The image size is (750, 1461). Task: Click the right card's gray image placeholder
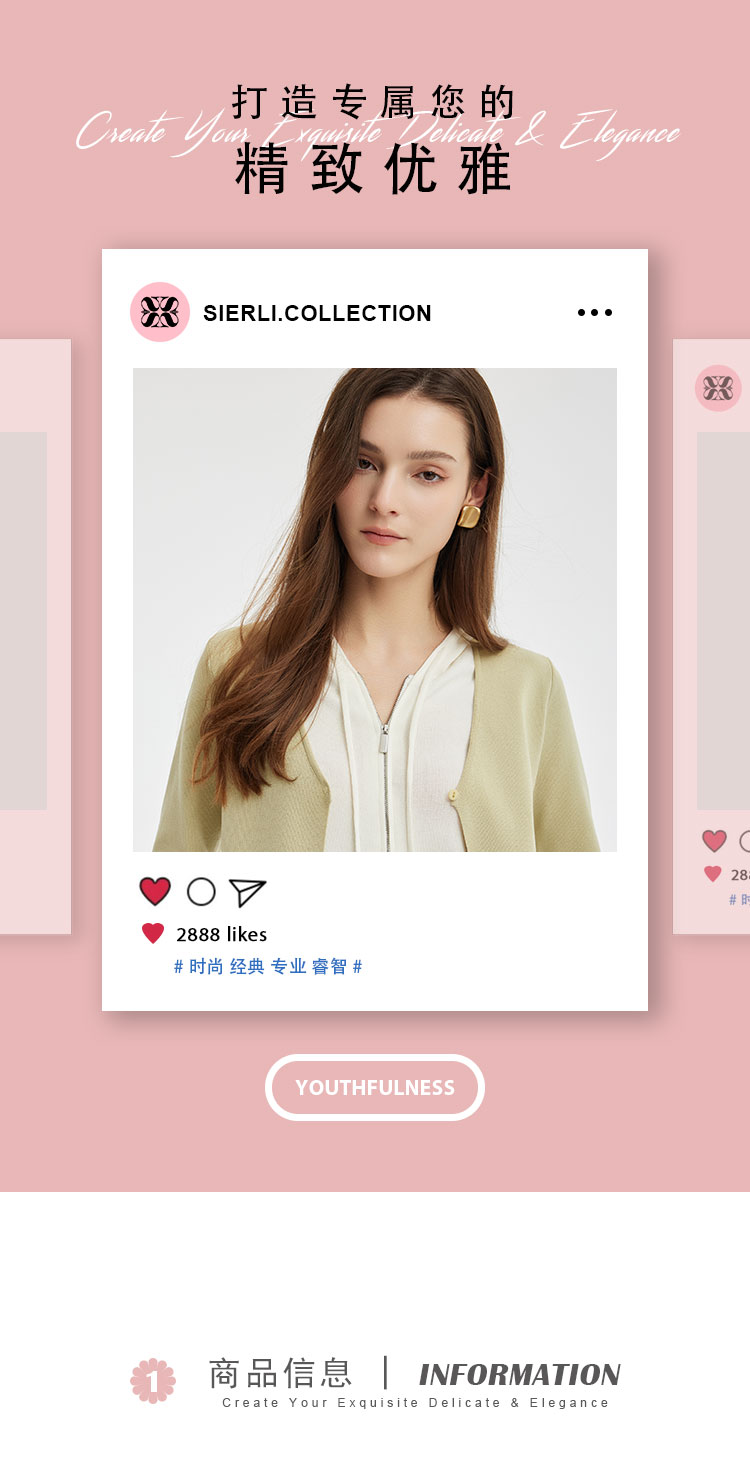[723, 621]
